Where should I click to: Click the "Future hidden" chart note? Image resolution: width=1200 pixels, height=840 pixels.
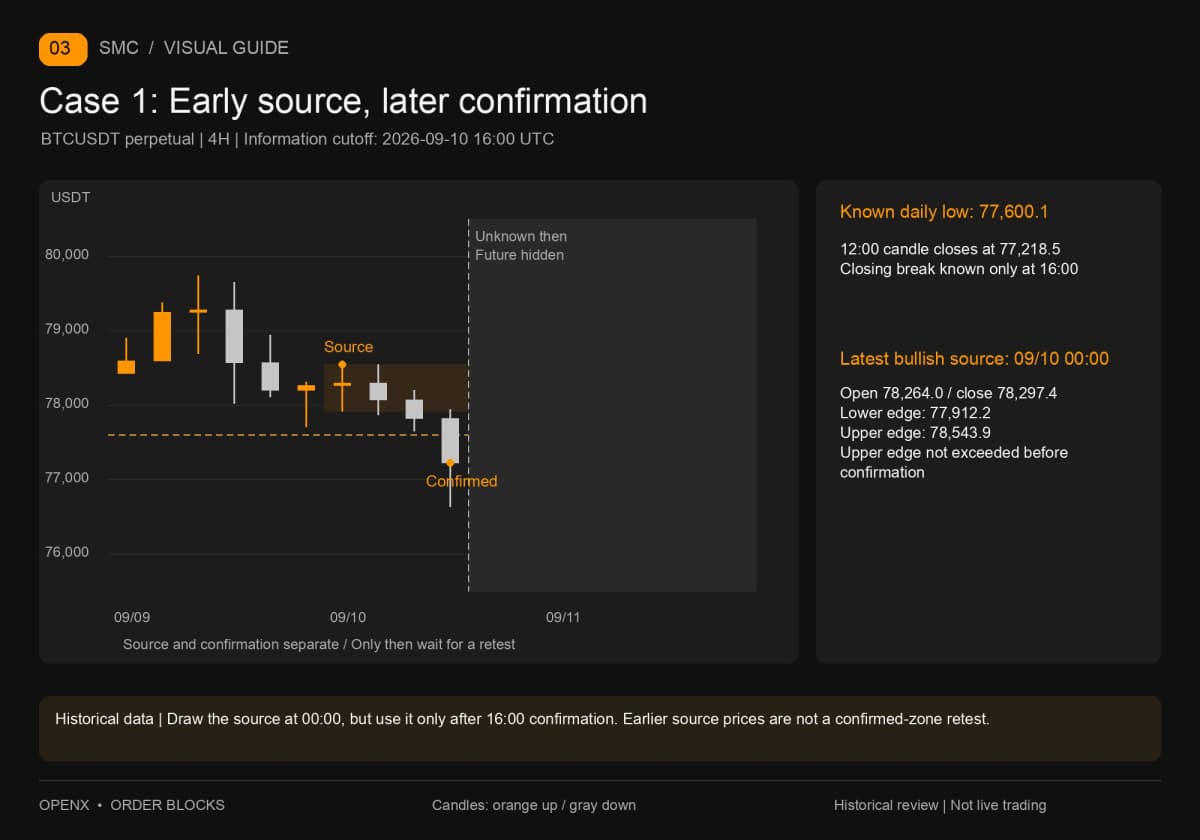[519, 255]
